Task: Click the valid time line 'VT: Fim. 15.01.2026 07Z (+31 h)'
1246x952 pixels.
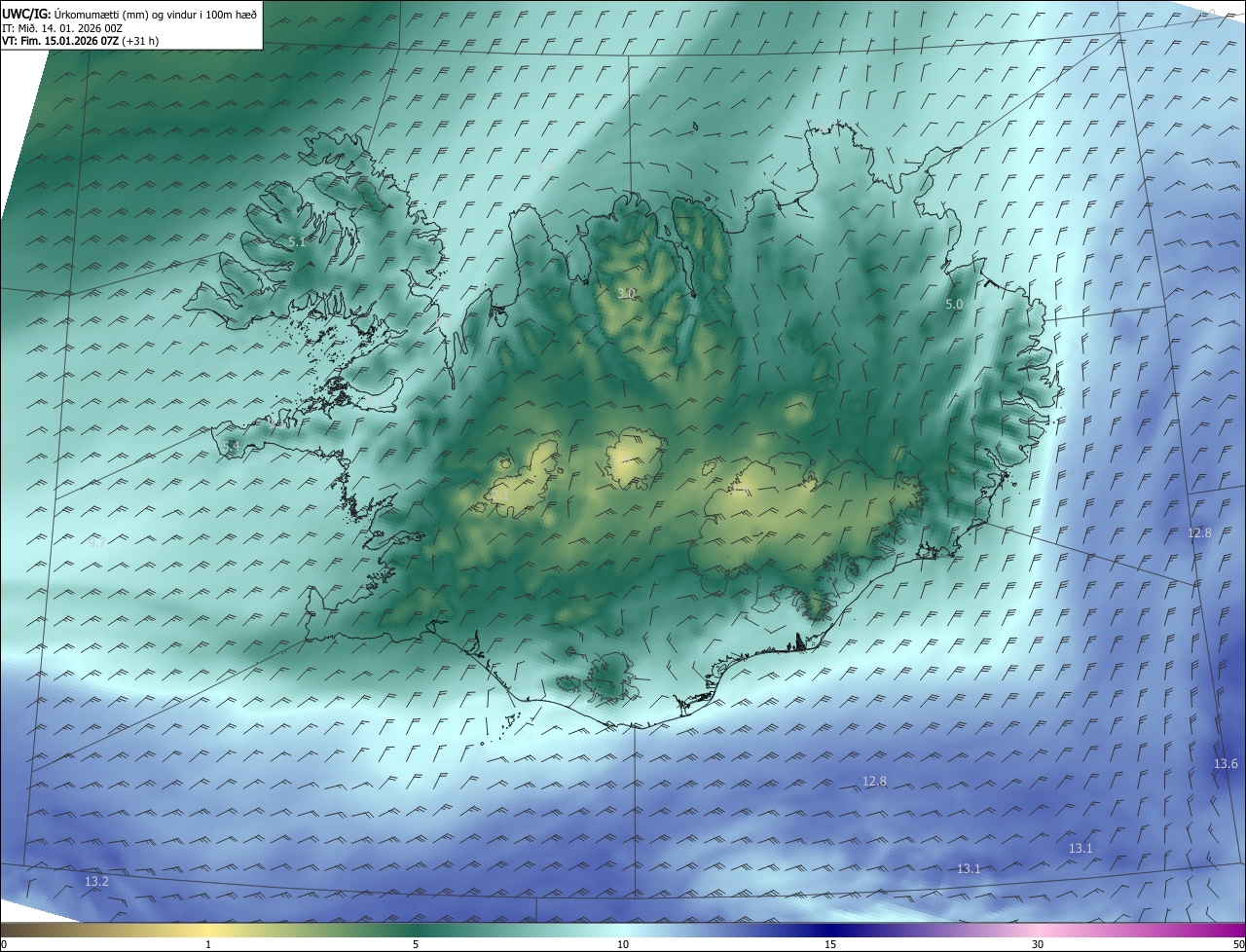Action: pos(81,41)
